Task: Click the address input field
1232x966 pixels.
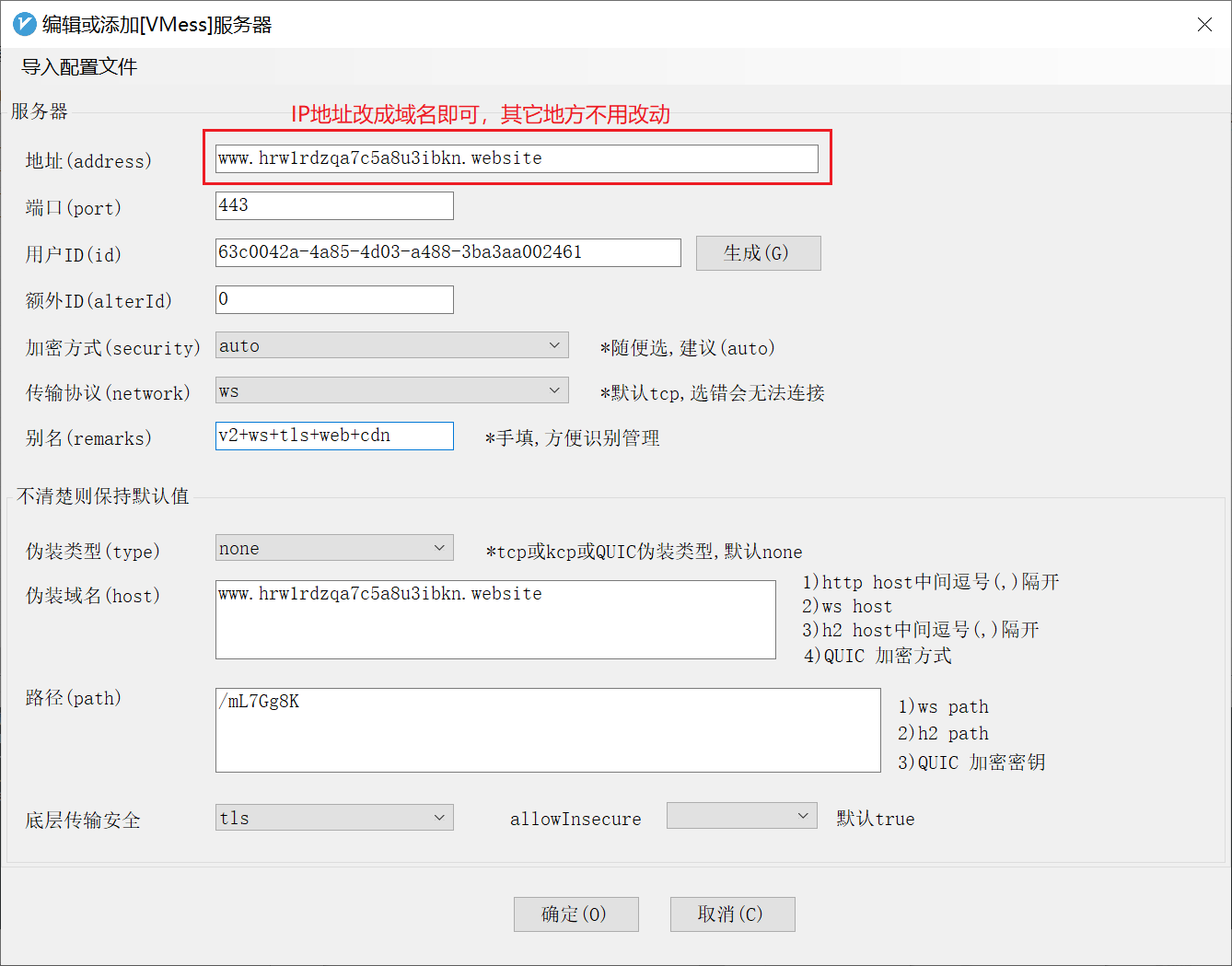Action: click(x=517, y=158)
